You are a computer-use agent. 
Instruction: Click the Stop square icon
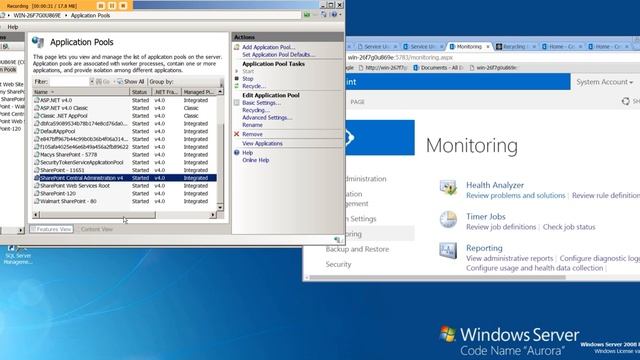pos(236,78)
